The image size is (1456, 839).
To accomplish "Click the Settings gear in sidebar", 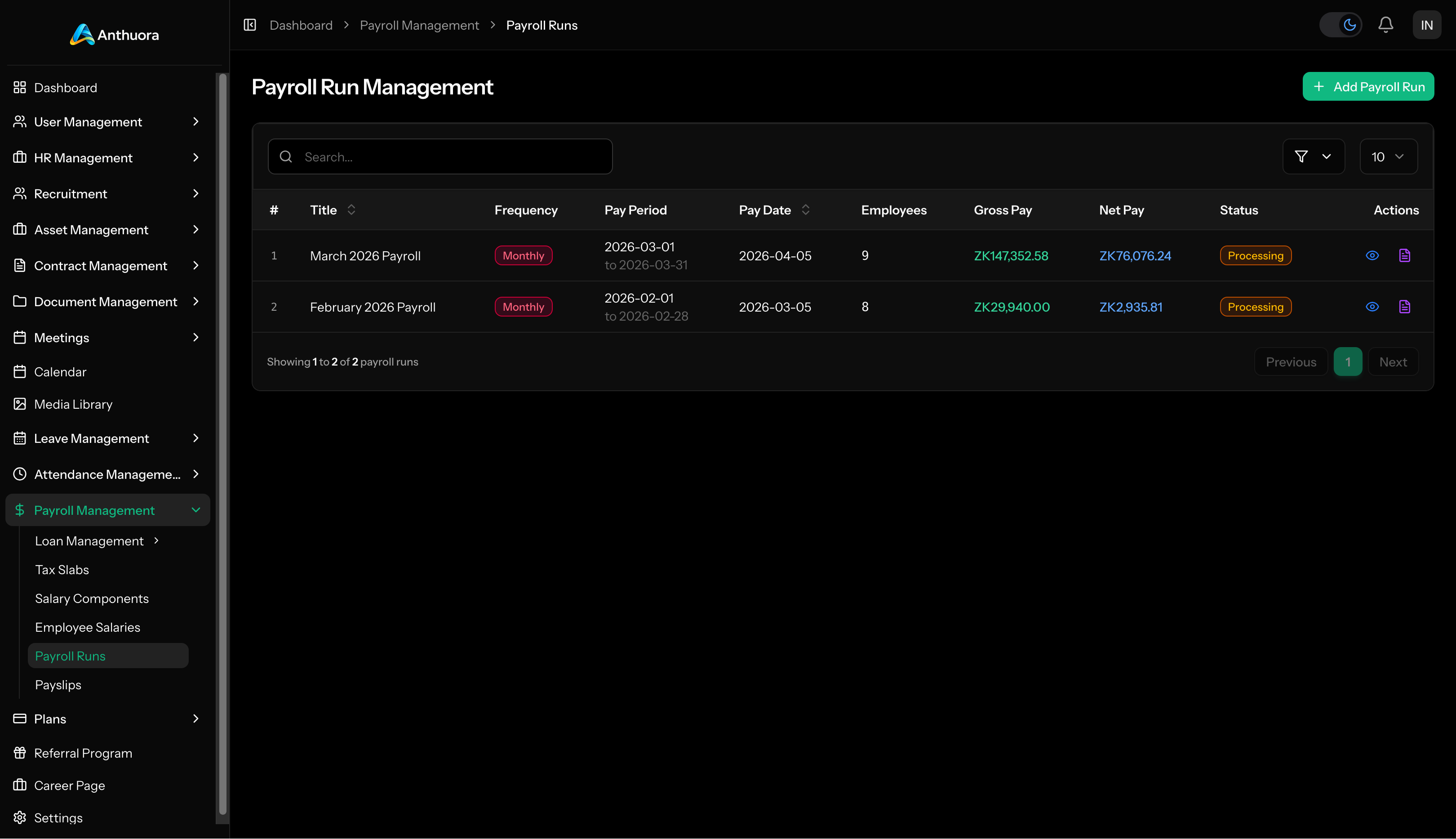I will pos(20,817).
